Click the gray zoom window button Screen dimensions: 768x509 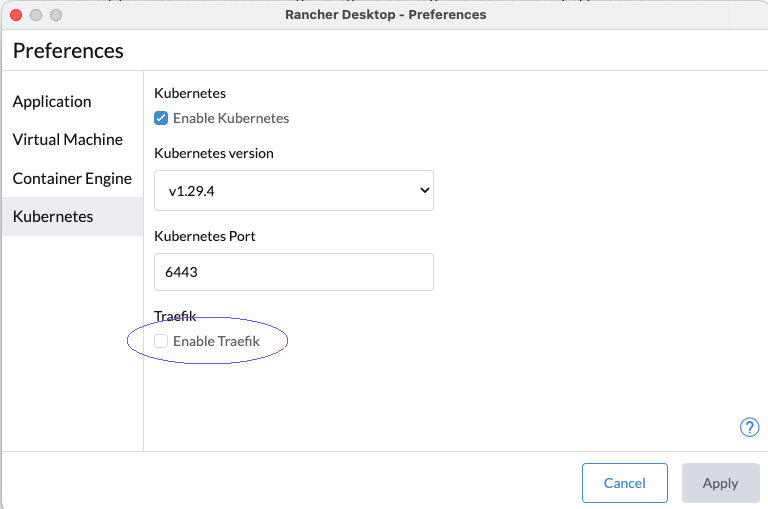coord(56,15)
